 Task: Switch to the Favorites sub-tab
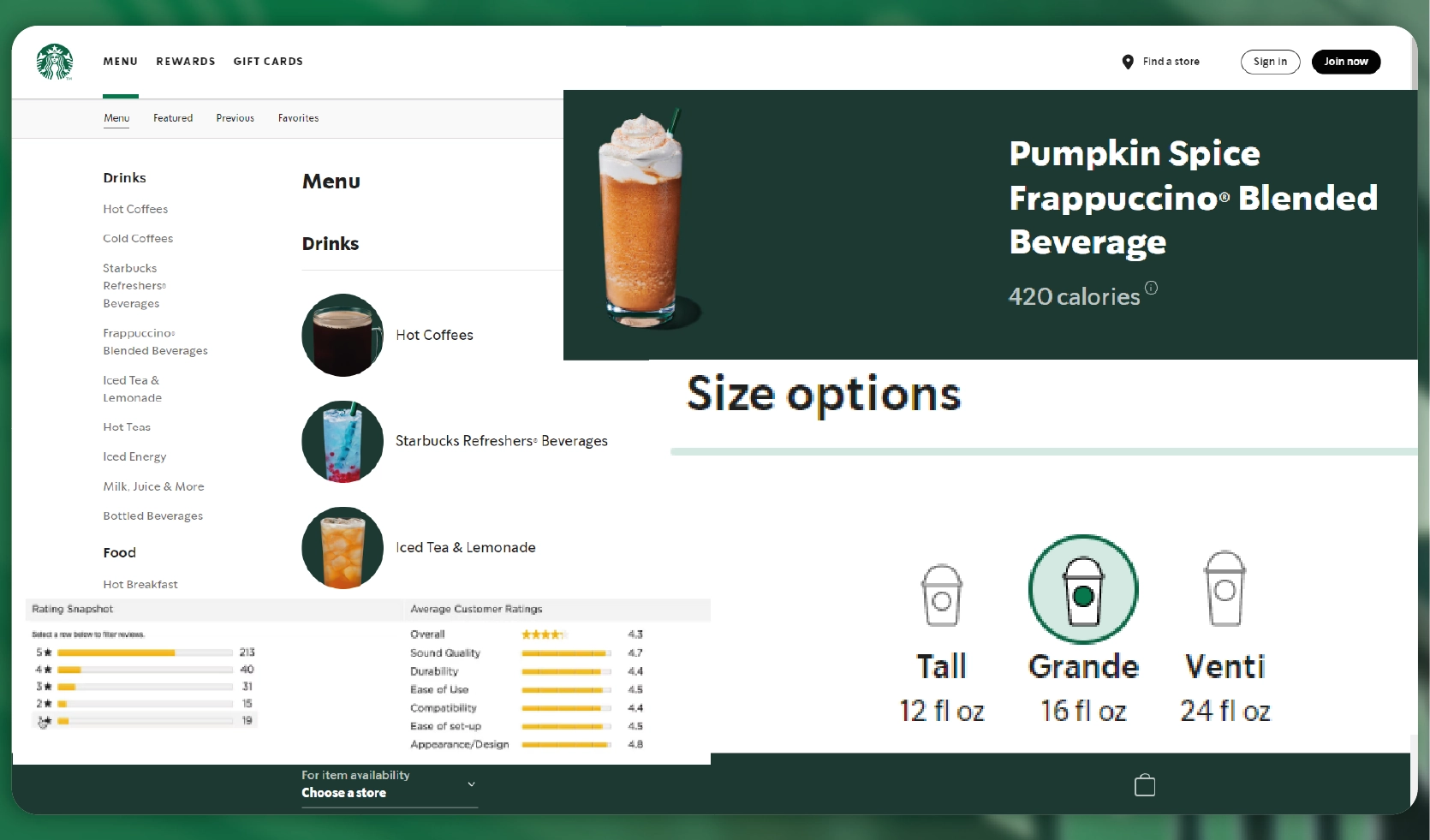coord(298,118)
